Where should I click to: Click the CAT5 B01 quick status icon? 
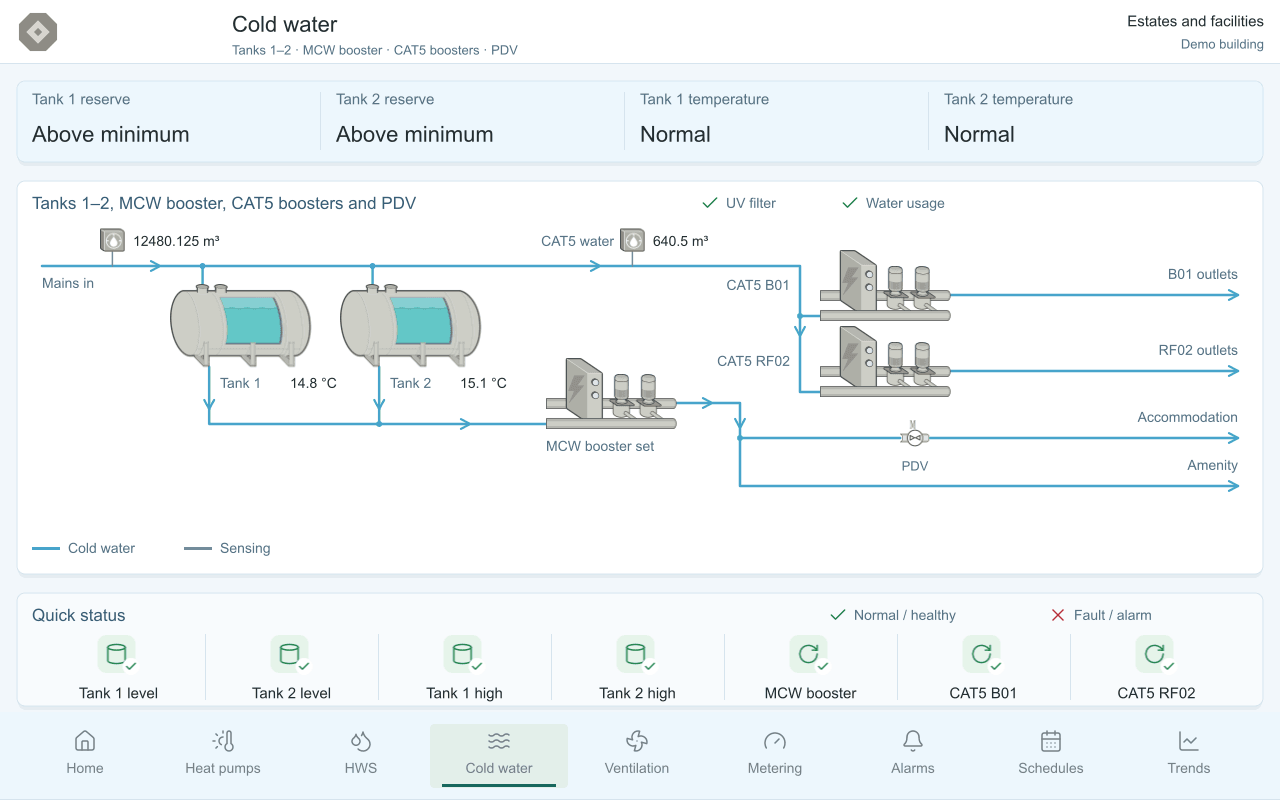tap(983, 655)
